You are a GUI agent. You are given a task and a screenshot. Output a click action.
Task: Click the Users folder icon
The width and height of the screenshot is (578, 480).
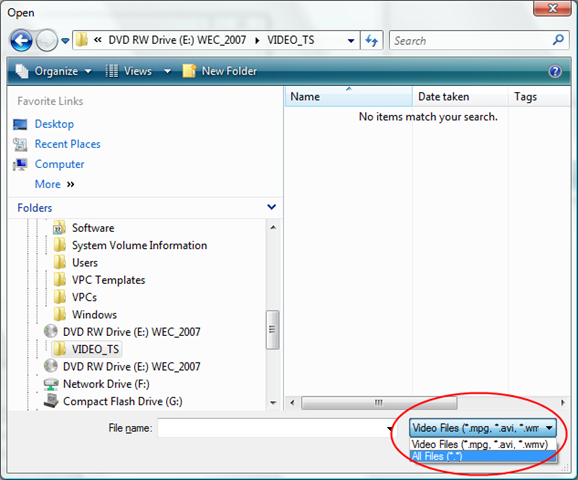(x=59, y=262)
